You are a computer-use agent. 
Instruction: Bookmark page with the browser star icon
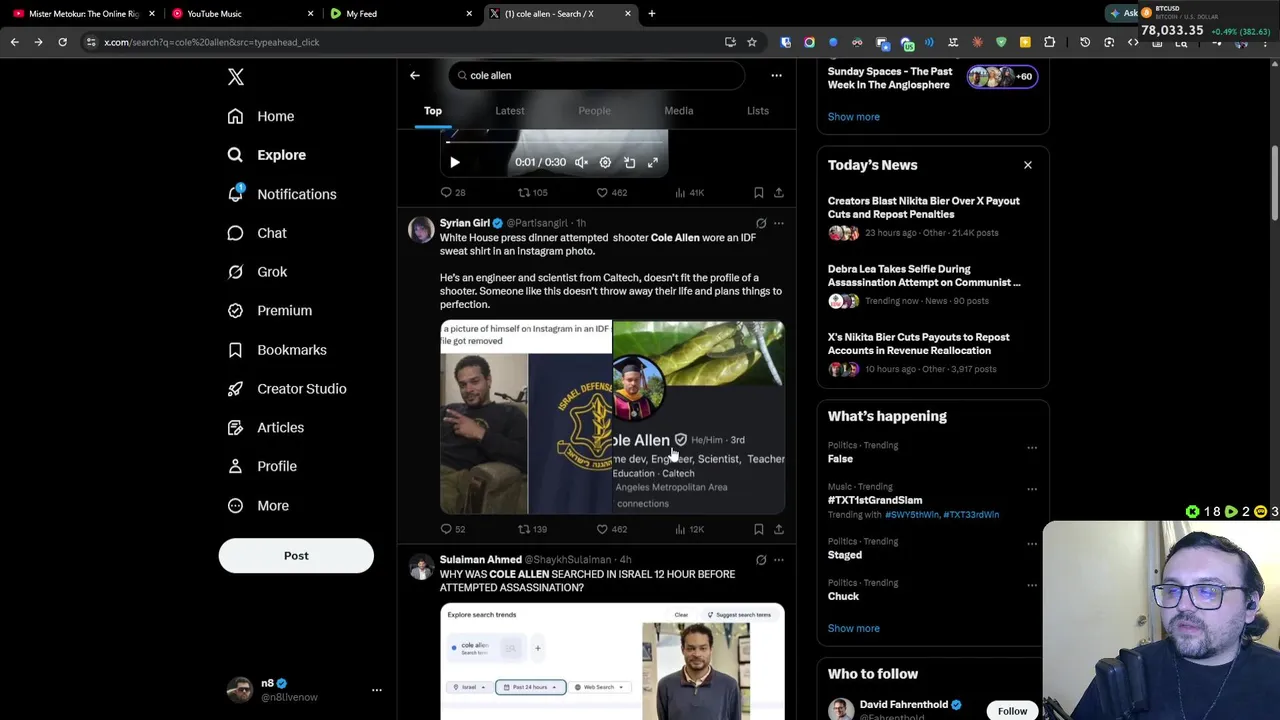752,42
